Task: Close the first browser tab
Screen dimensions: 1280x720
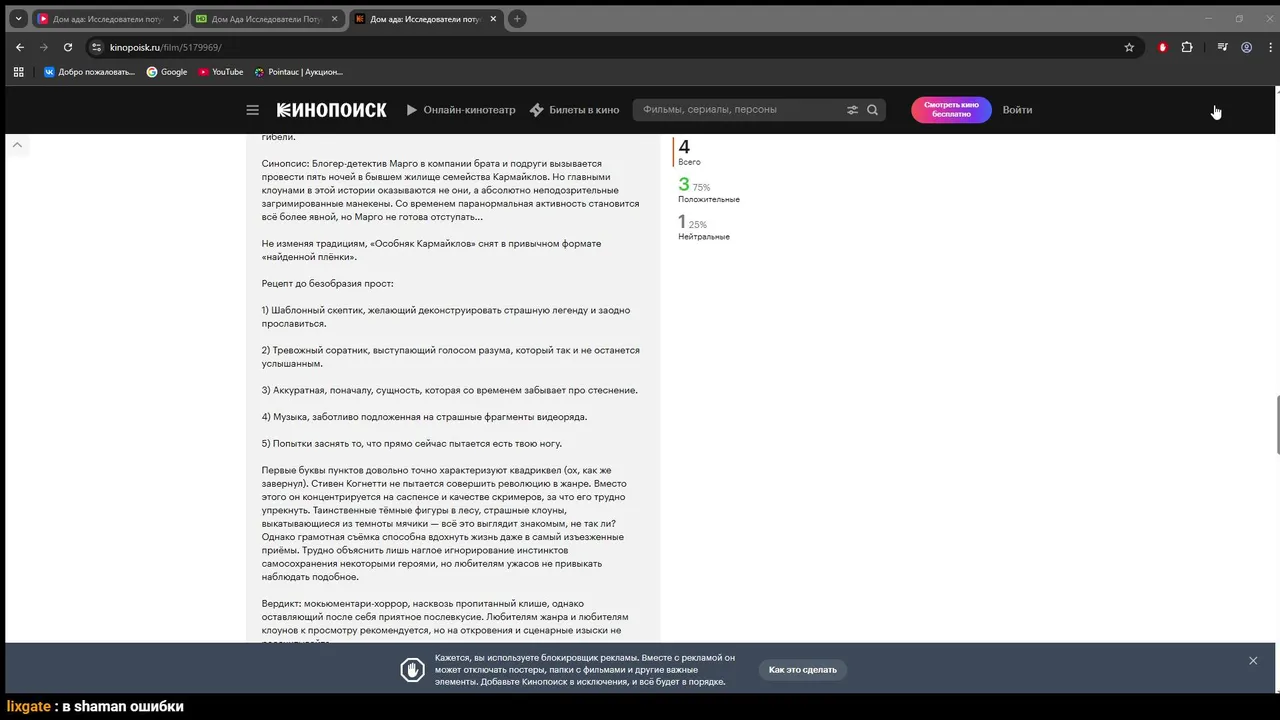Action: (x=175, y=19)
